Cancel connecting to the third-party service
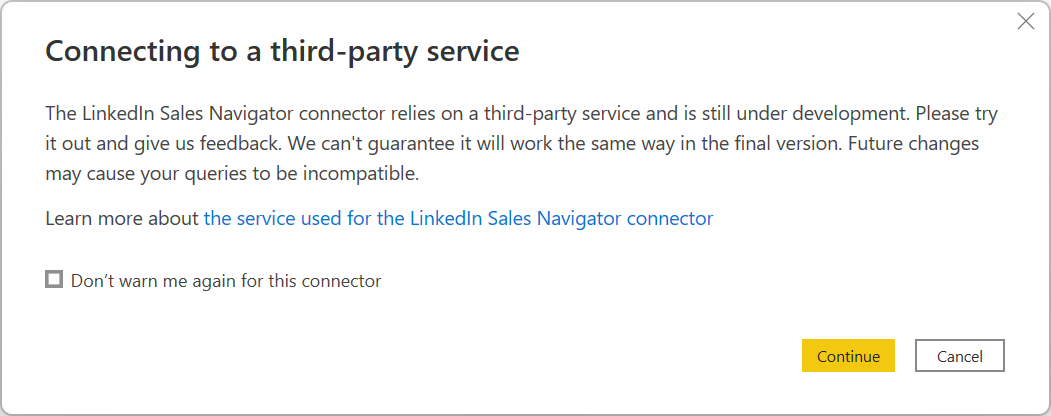1051x416 pixels. (959, 356)
